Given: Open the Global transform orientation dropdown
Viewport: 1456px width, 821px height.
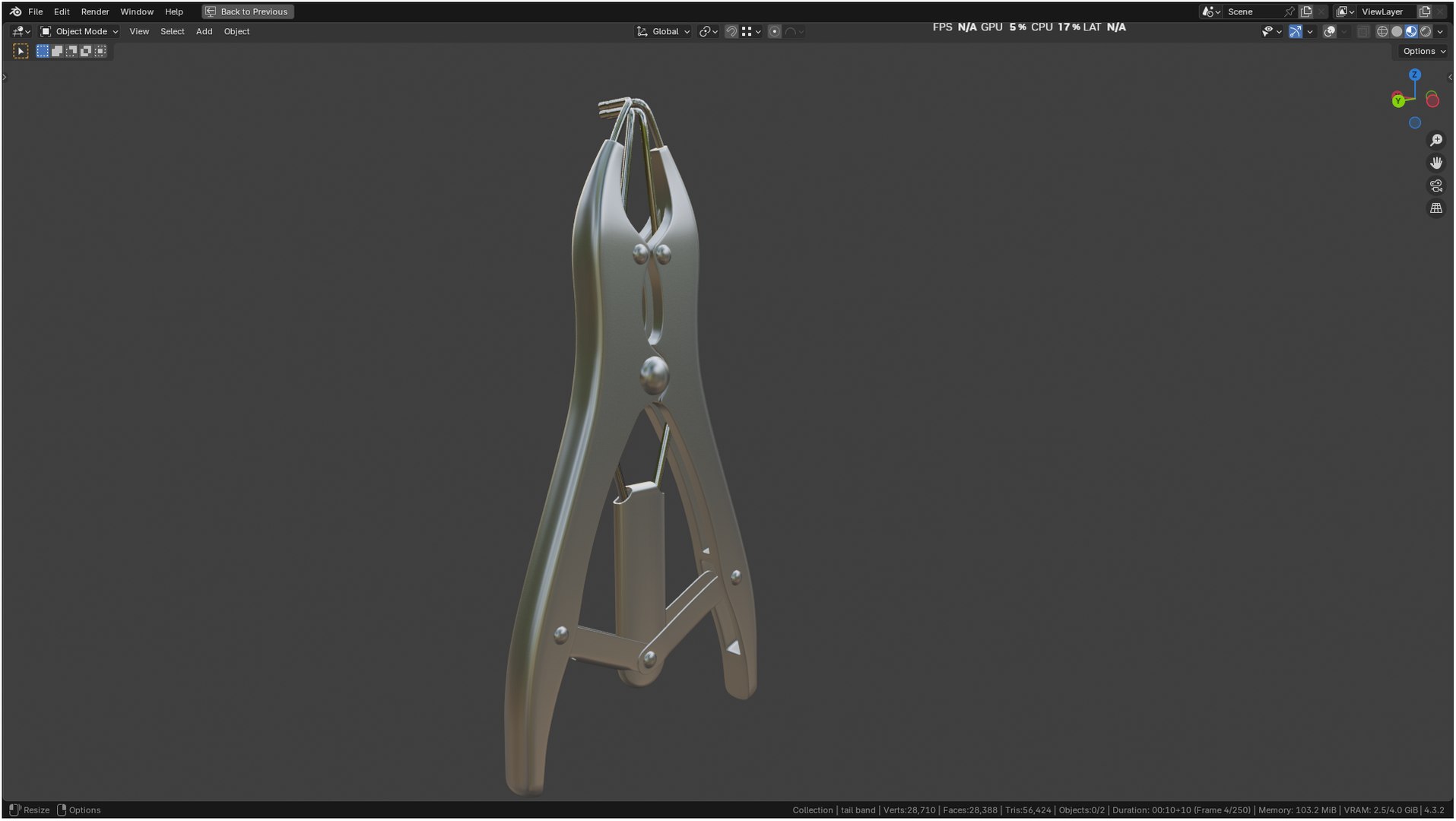Looking at the screenshot, I should click(x=664, y=31).
